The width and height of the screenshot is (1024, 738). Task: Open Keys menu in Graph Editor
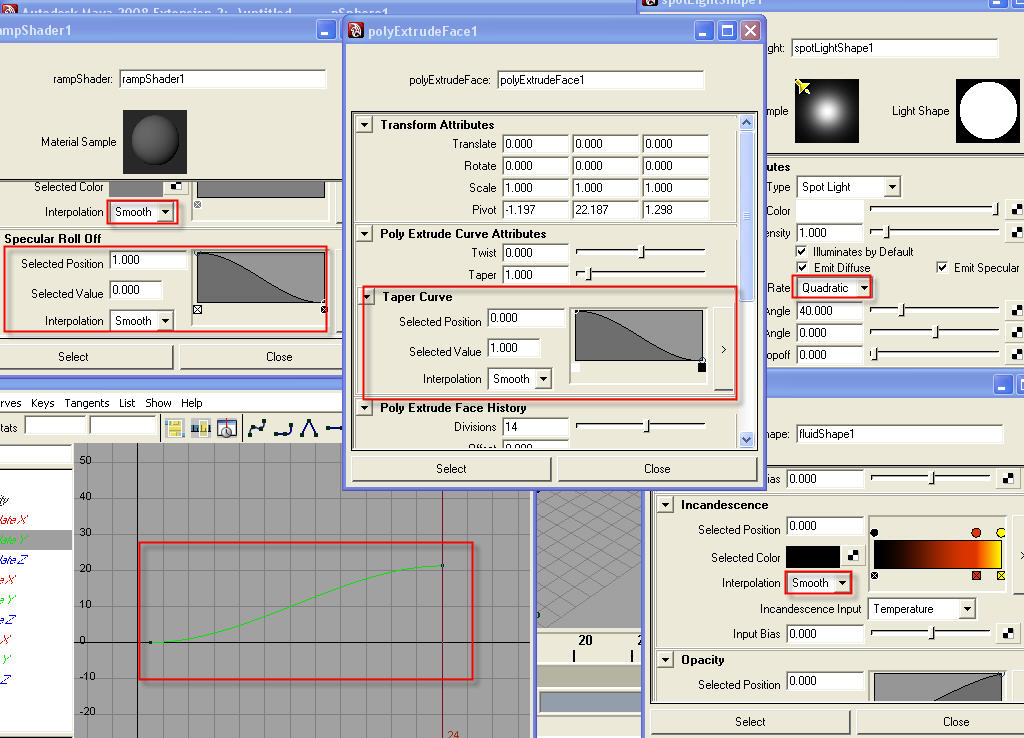coord(42,403)
